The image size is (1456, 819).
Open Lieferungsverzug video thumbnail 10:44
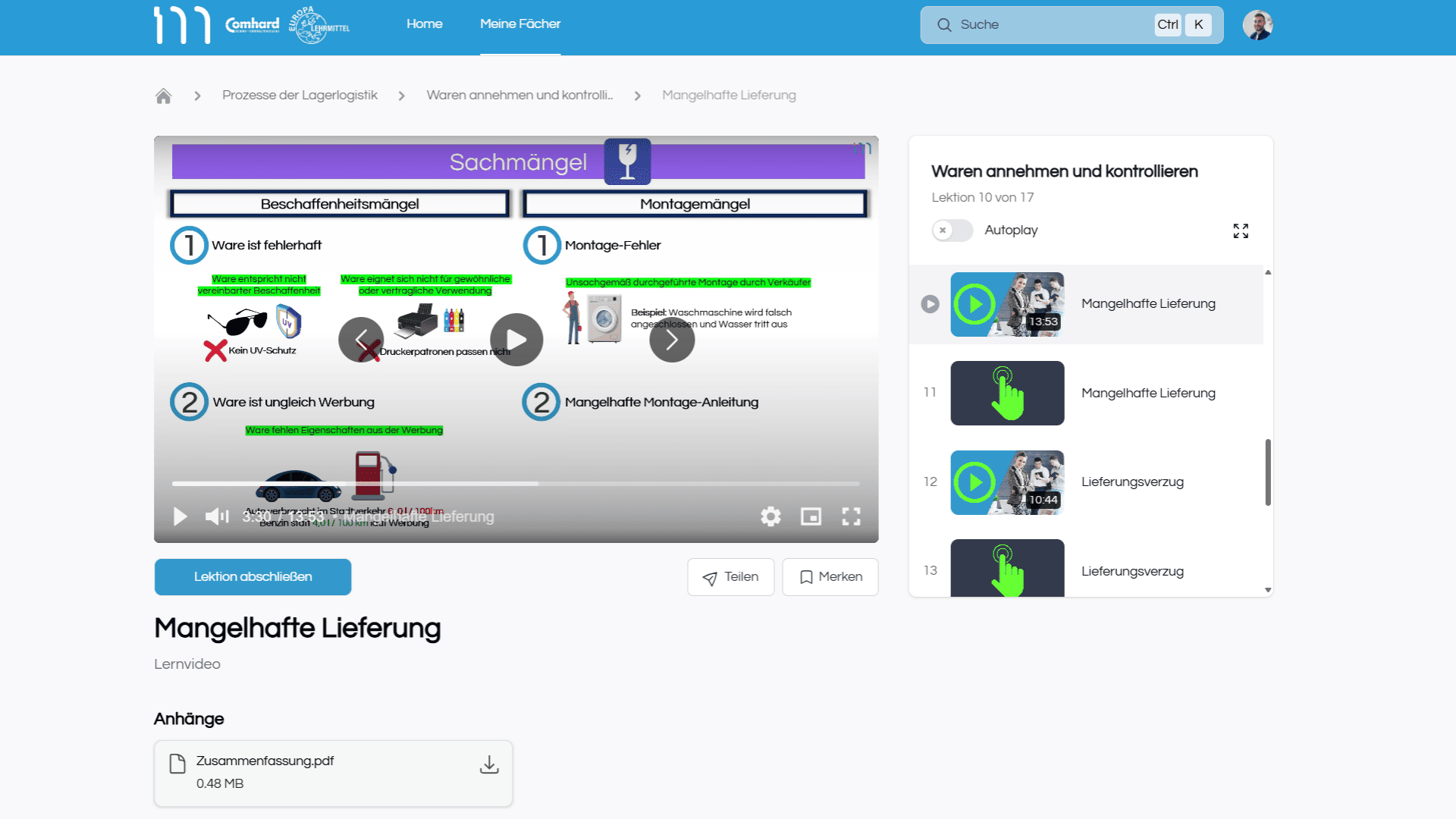click(x=1007, y=482)
